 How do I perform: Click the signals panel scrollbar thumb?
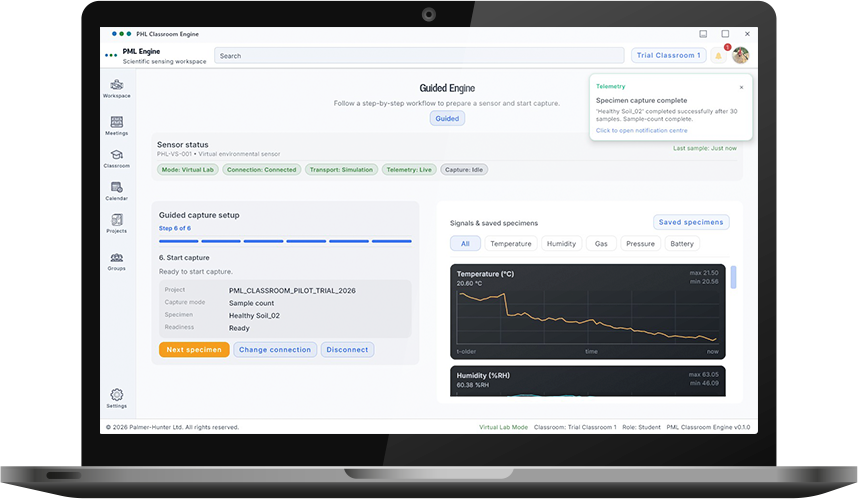[733, 277]
